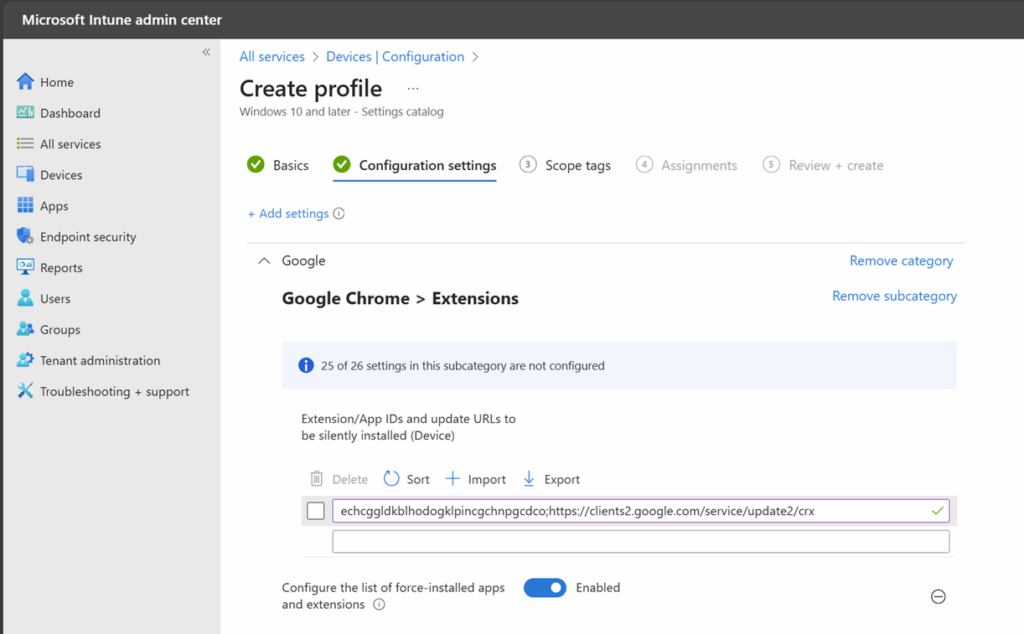
Task: Select the Apps grid icon
Action: pyautogui.click(x=25, y=205)
